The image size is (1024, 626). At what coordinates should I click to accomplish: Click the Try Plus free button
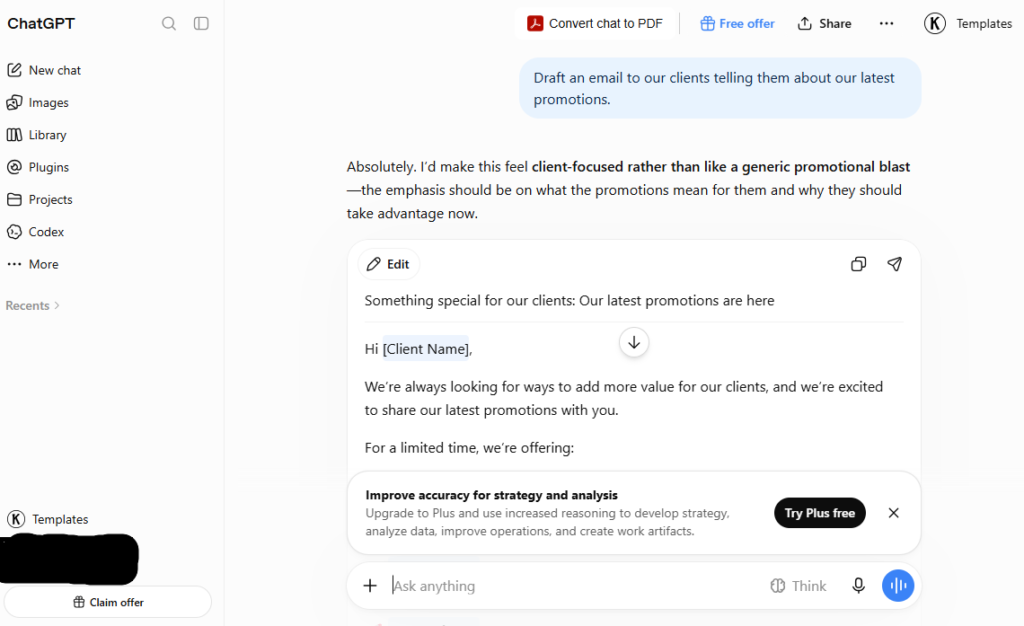click(820, 513)
